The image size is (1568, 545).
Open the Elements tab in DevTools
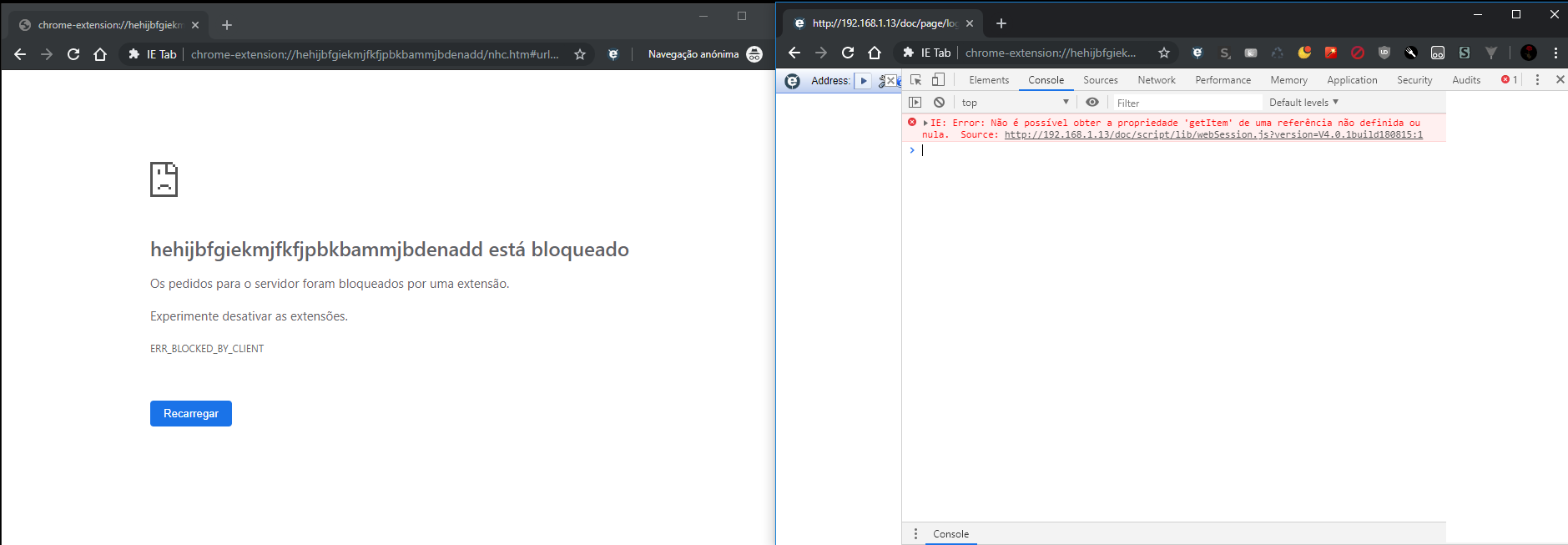click(989, 80)
